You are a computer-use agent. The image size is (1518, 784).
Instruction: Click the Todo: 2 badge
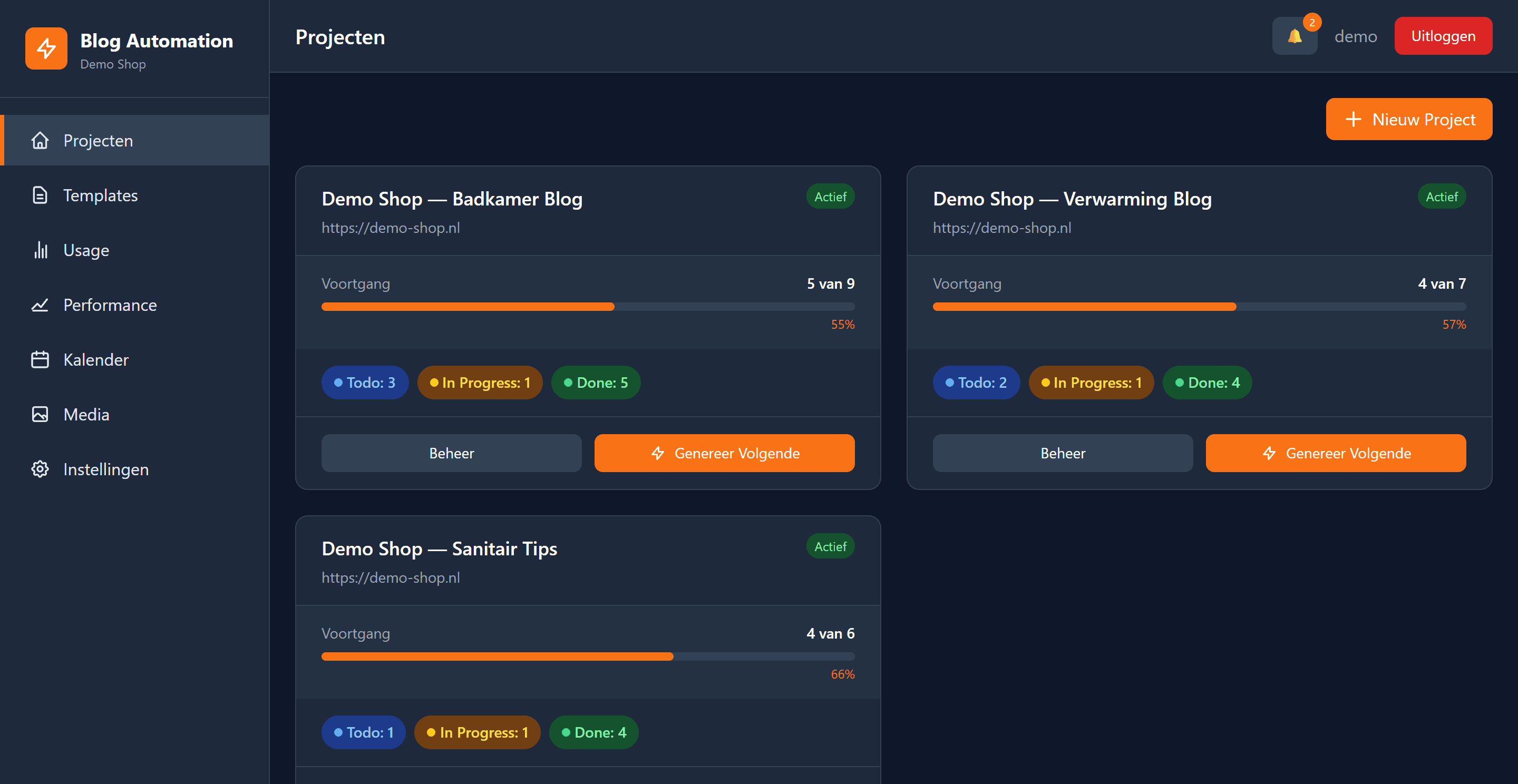click(x=976, y=383)
